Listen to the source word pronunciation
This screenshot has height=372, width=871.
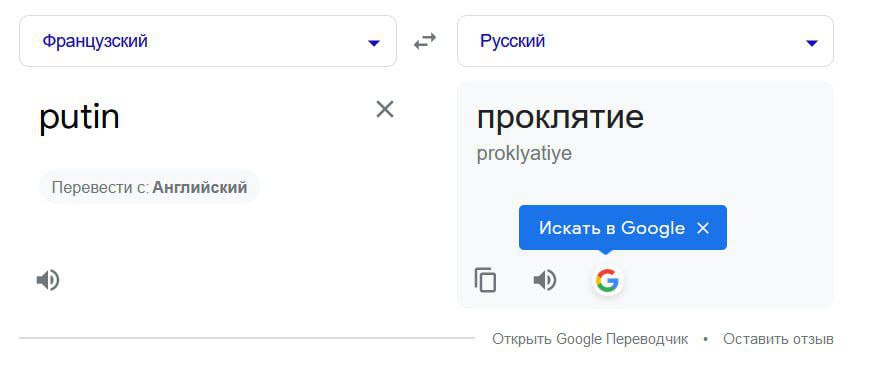click(x=48, y=280)
